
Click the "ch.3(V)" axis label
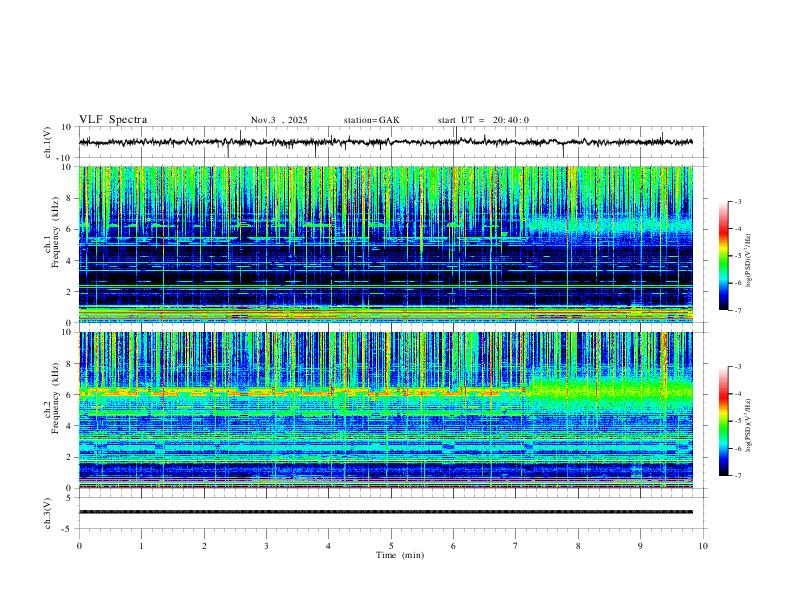[48, 513]
